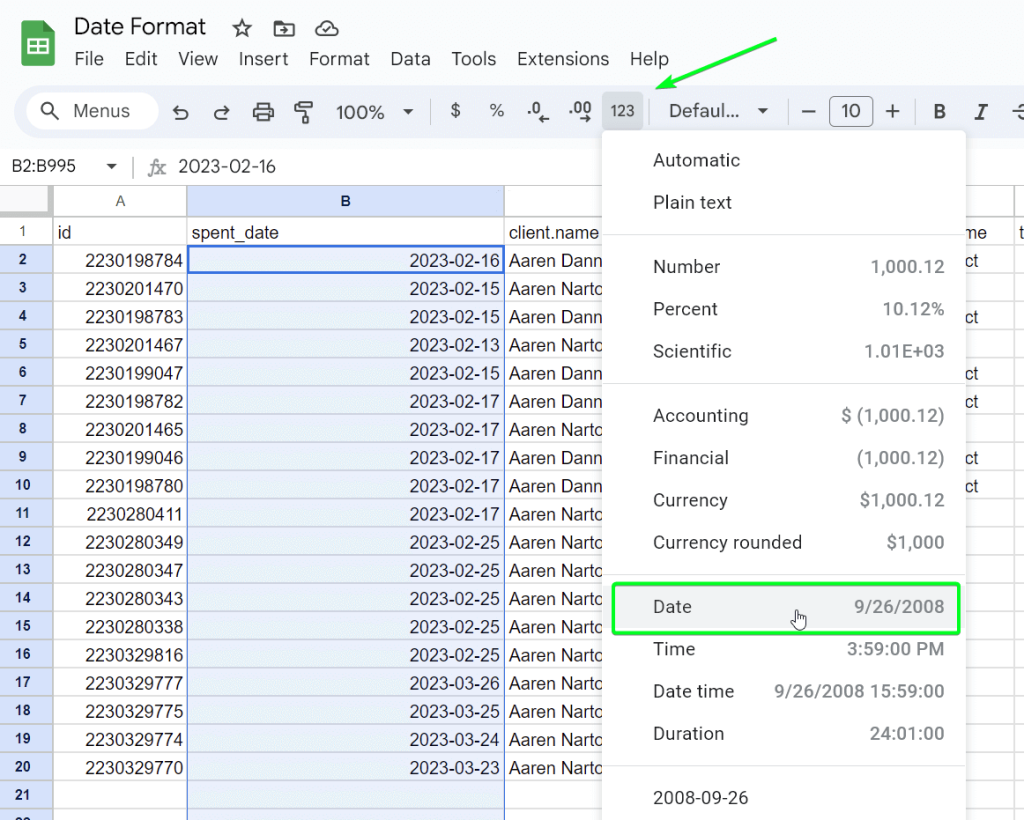Open the Insert menu
The image size is (1024, 820).
[x=263, y=59]
